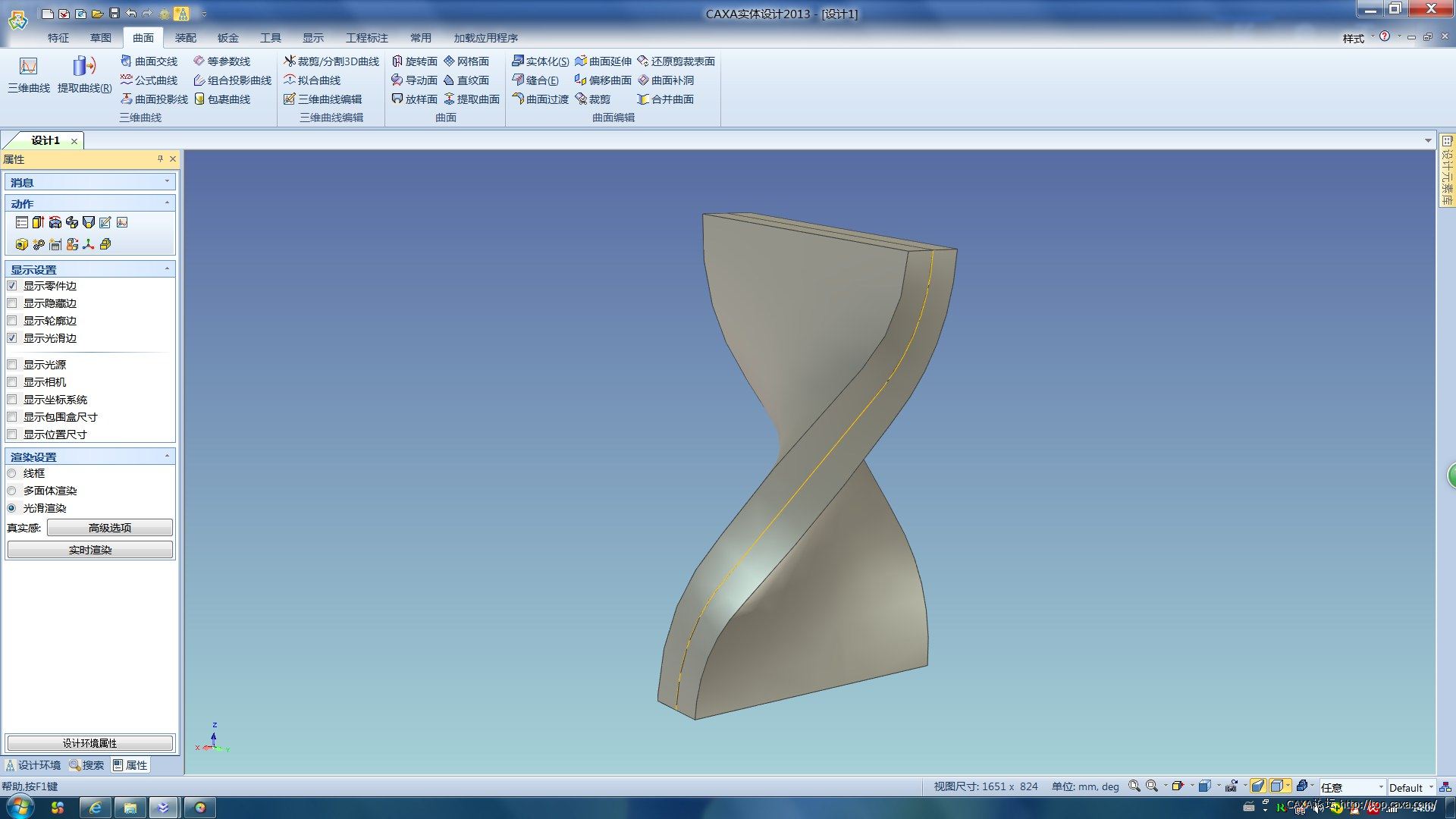Enable 显示位置尺寸 checkbox
The height and width of the screenshot is (819, 1456).
[x=12, y=435]
